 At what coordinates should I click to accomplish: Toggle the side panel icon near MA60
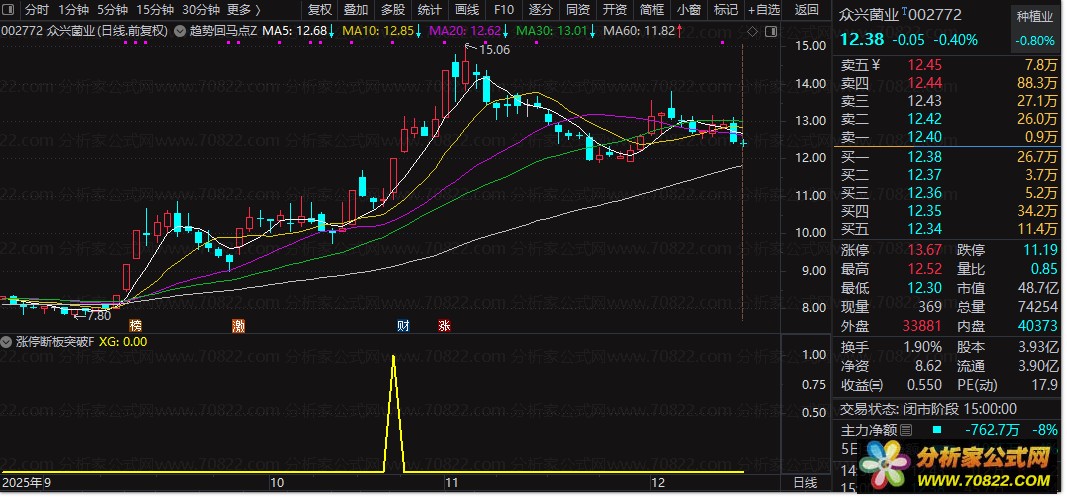click(x=770, y=31)
